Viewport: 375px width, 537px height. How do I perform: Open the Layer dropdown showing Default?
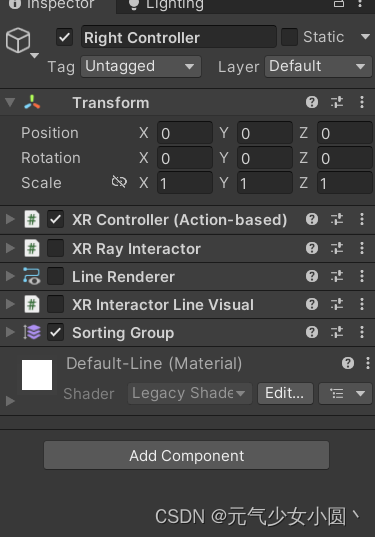coord(318,66)
